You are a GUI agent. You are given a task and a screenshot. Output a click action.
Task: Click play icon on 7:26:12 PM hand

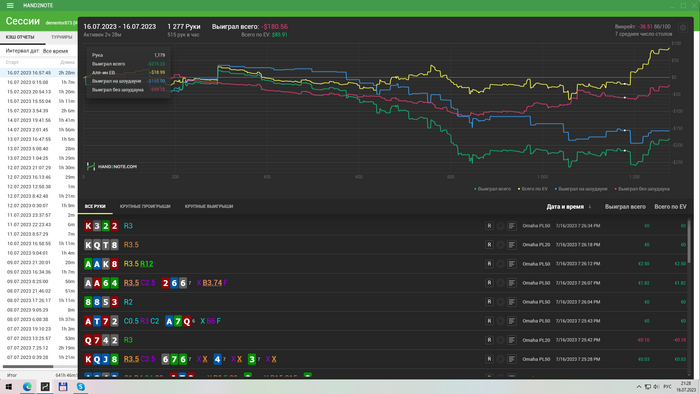(500, 264)
